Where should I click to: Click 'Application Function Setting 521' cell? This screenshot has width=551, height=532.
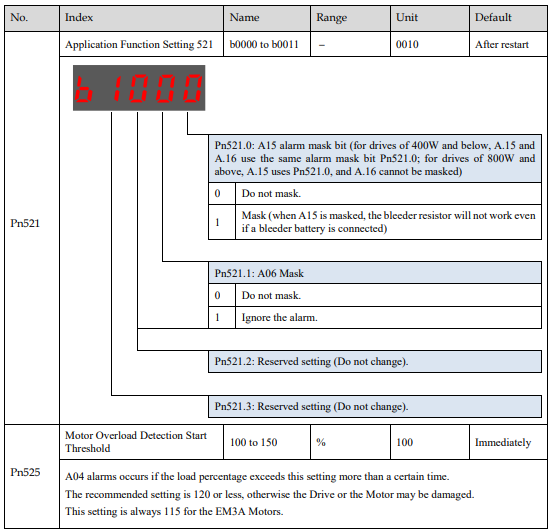[x=141, y=44]
